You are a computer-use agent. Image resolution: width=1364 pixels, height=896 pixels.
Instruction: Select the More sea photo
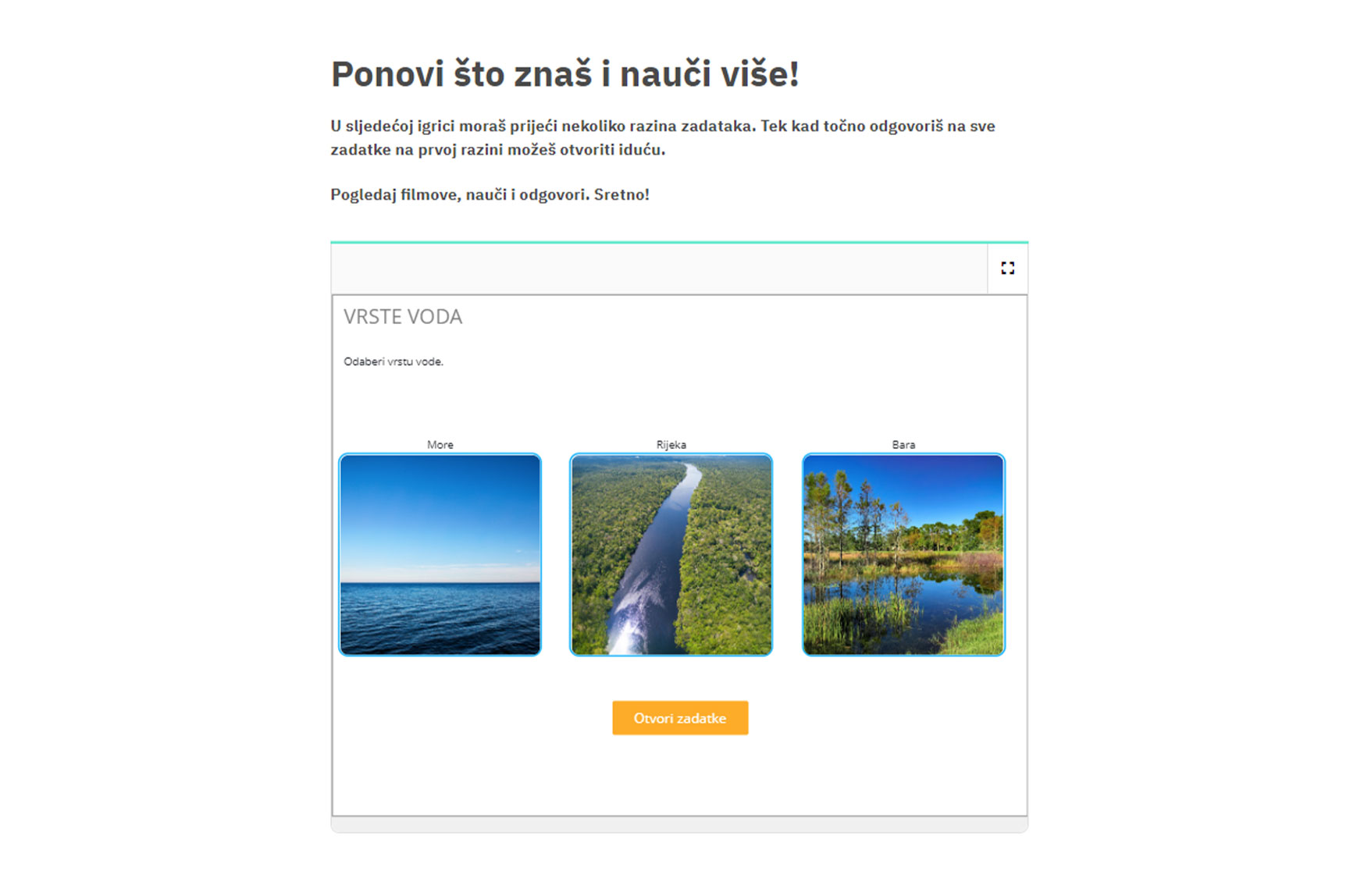(x=440, y=554)
